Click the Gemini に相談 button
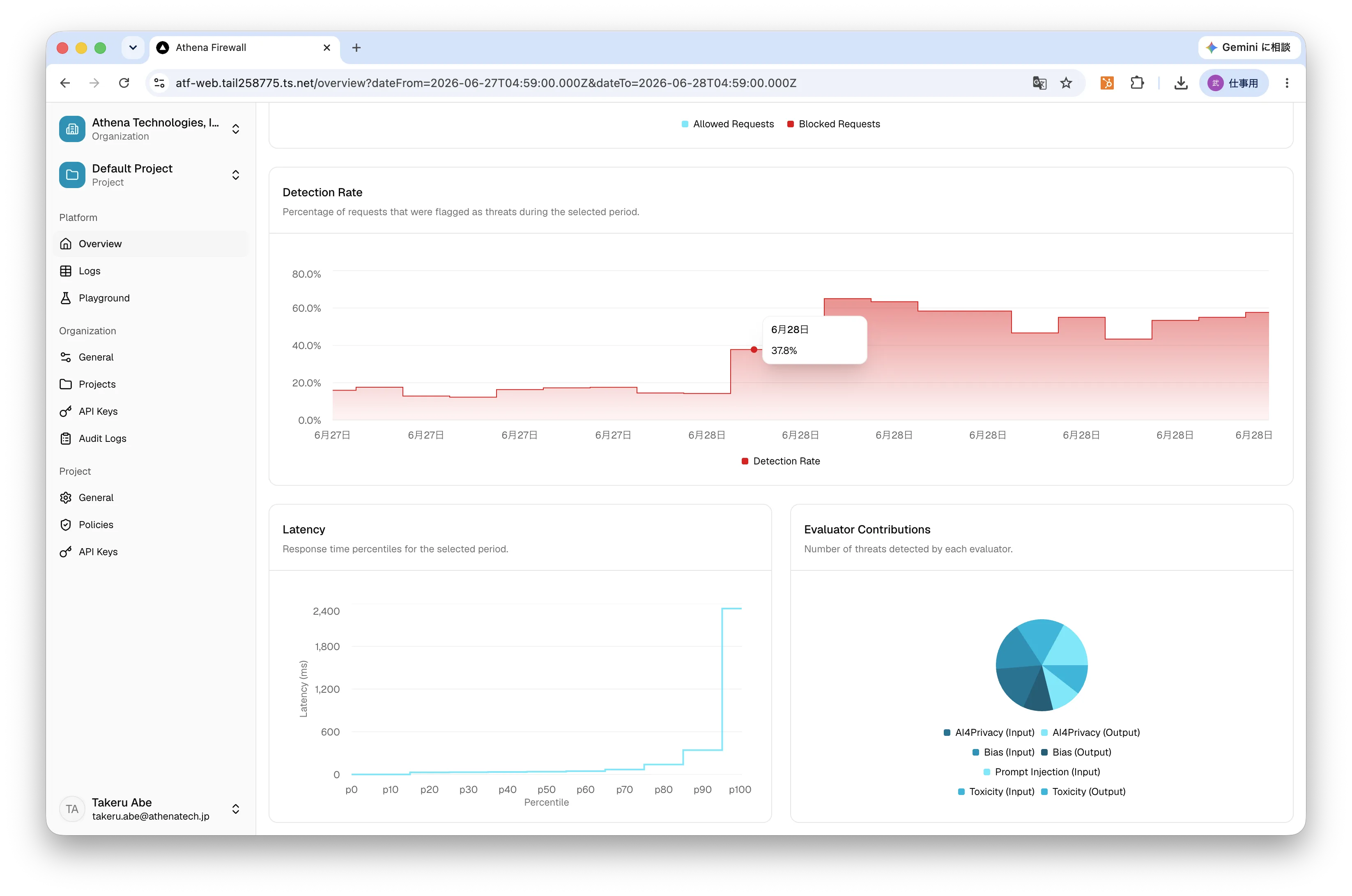This screenshot has width=1352, height=896. coord(1248,48)
